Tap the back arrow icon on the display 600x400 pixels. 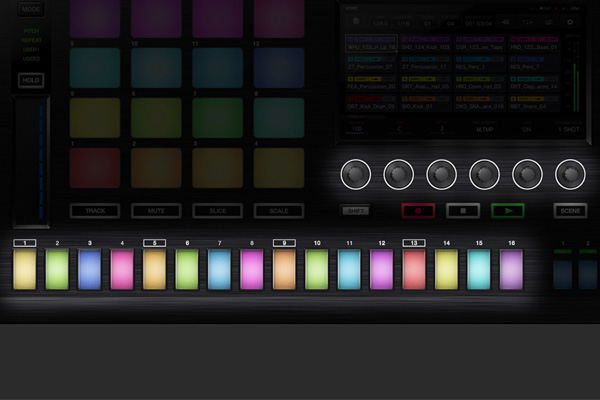click(x=505, y=22)
